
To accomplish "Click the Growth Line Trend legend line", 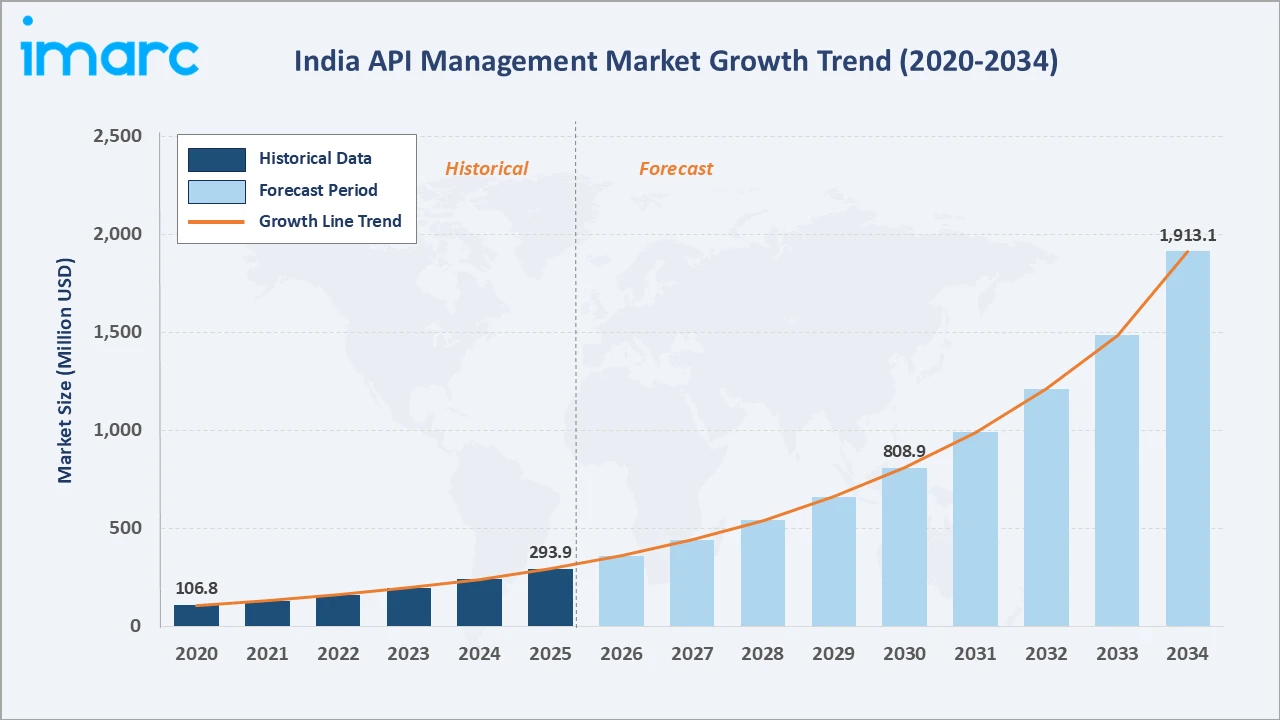I will tap(217, 222).
